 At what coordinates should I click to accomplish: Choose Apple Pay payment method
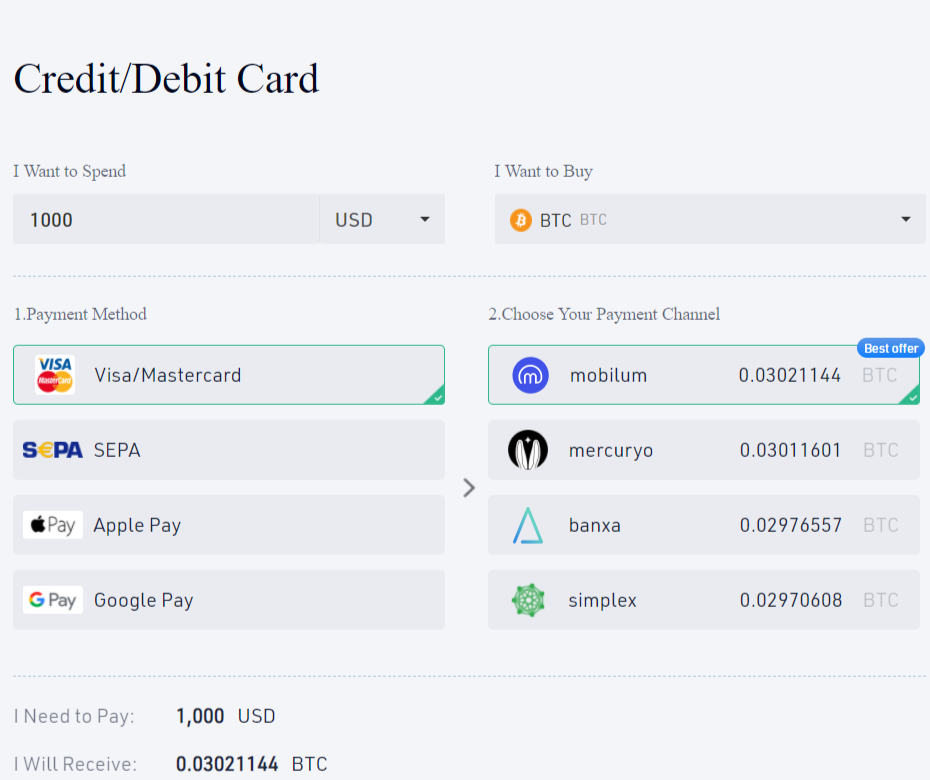click(228, 525)
